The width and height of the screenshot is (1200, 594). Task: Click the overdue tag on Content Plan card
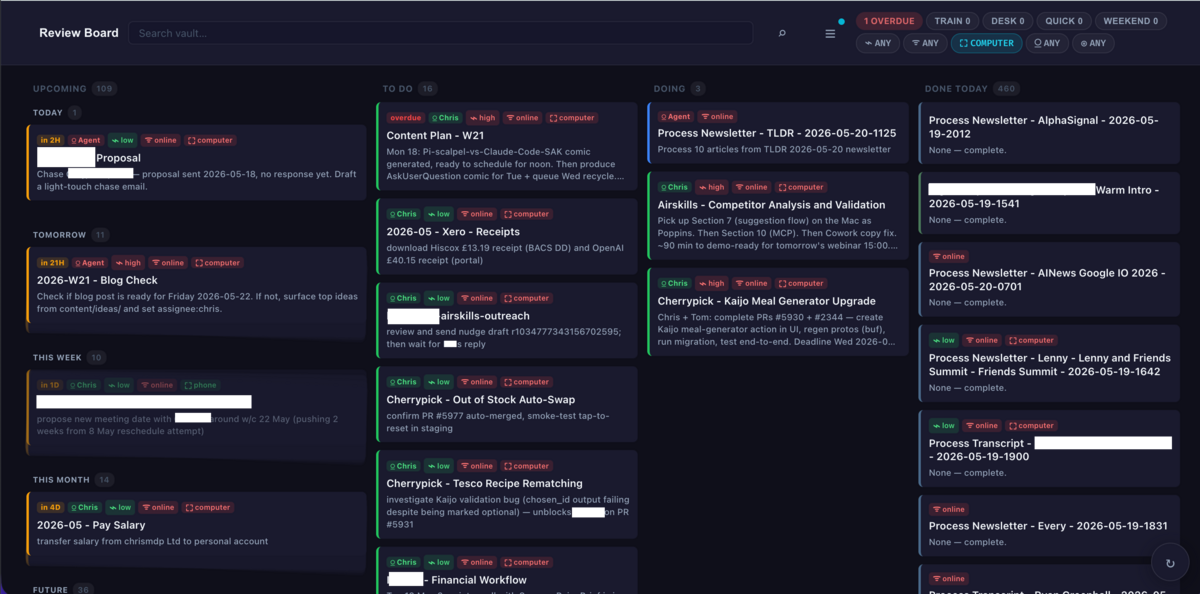pyautogui.click(x=405, y=118)
